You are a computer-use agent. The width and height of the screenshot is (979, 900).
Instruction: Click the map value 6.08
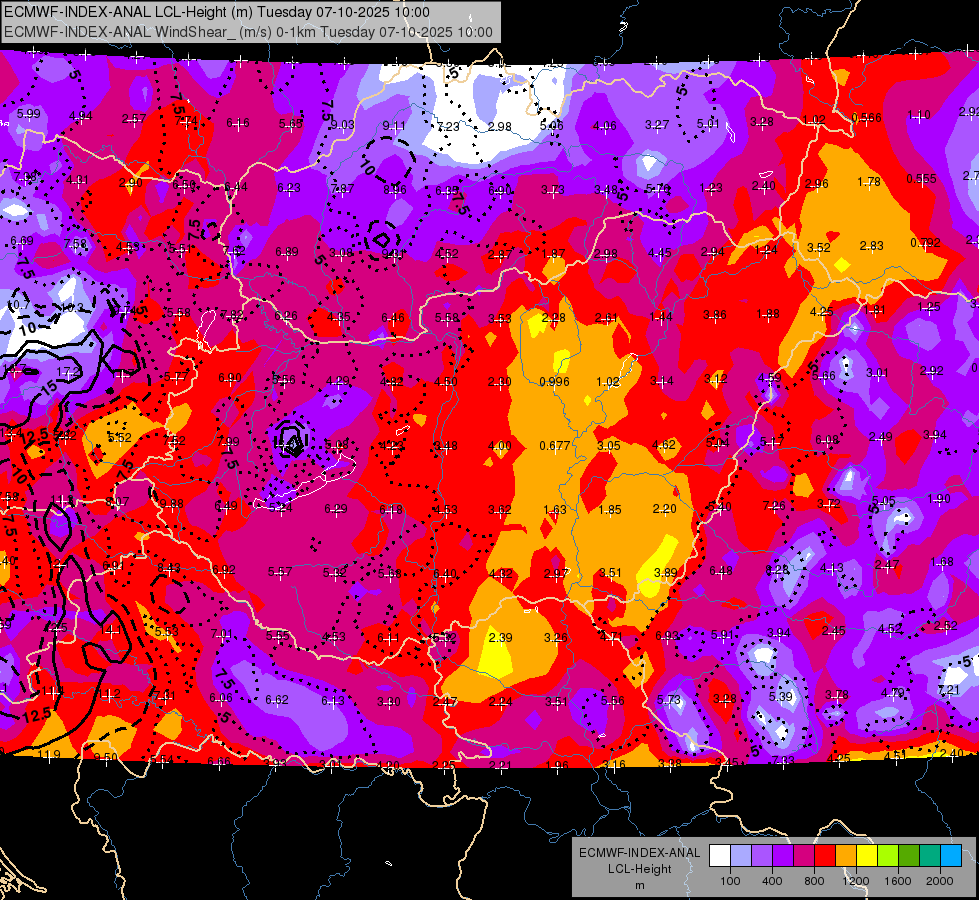coord(827,440)
